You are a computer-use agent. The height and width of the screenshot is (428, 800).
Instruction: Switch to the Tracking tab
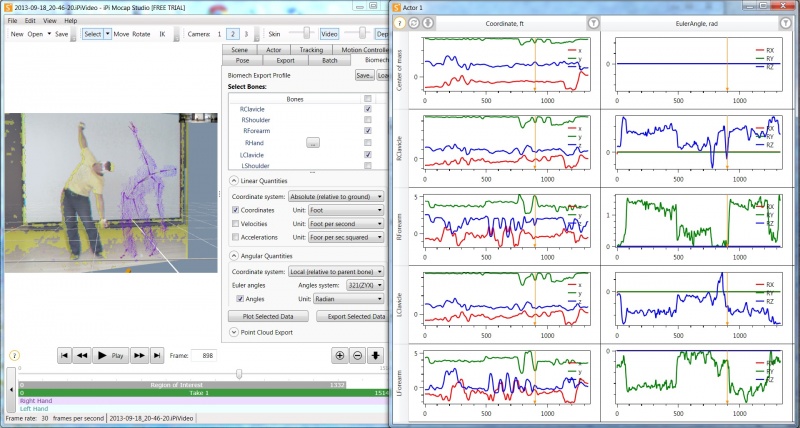coord(311,49)
